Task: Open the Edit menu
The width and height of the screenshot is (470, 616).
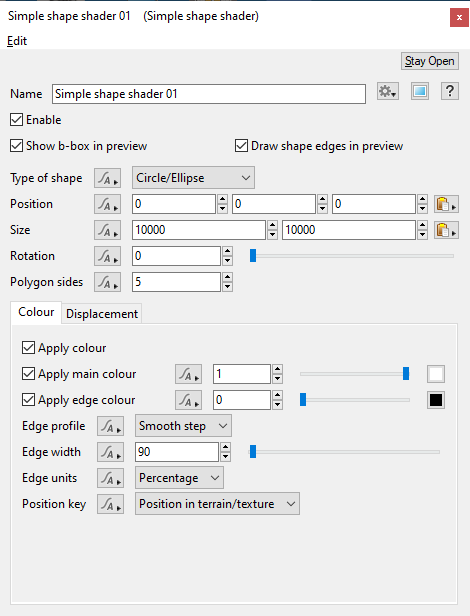Action: point(17,41)
